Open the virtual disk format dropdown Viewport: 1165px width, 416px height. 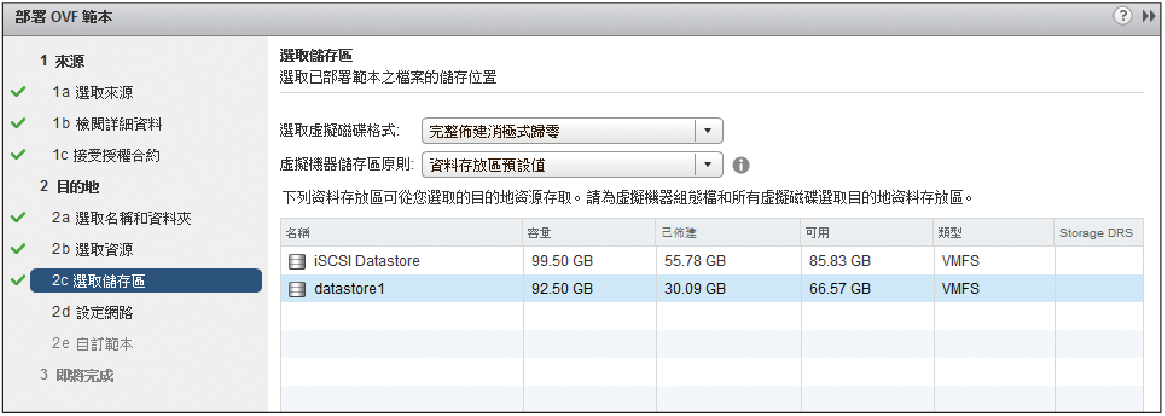[572, 131]
